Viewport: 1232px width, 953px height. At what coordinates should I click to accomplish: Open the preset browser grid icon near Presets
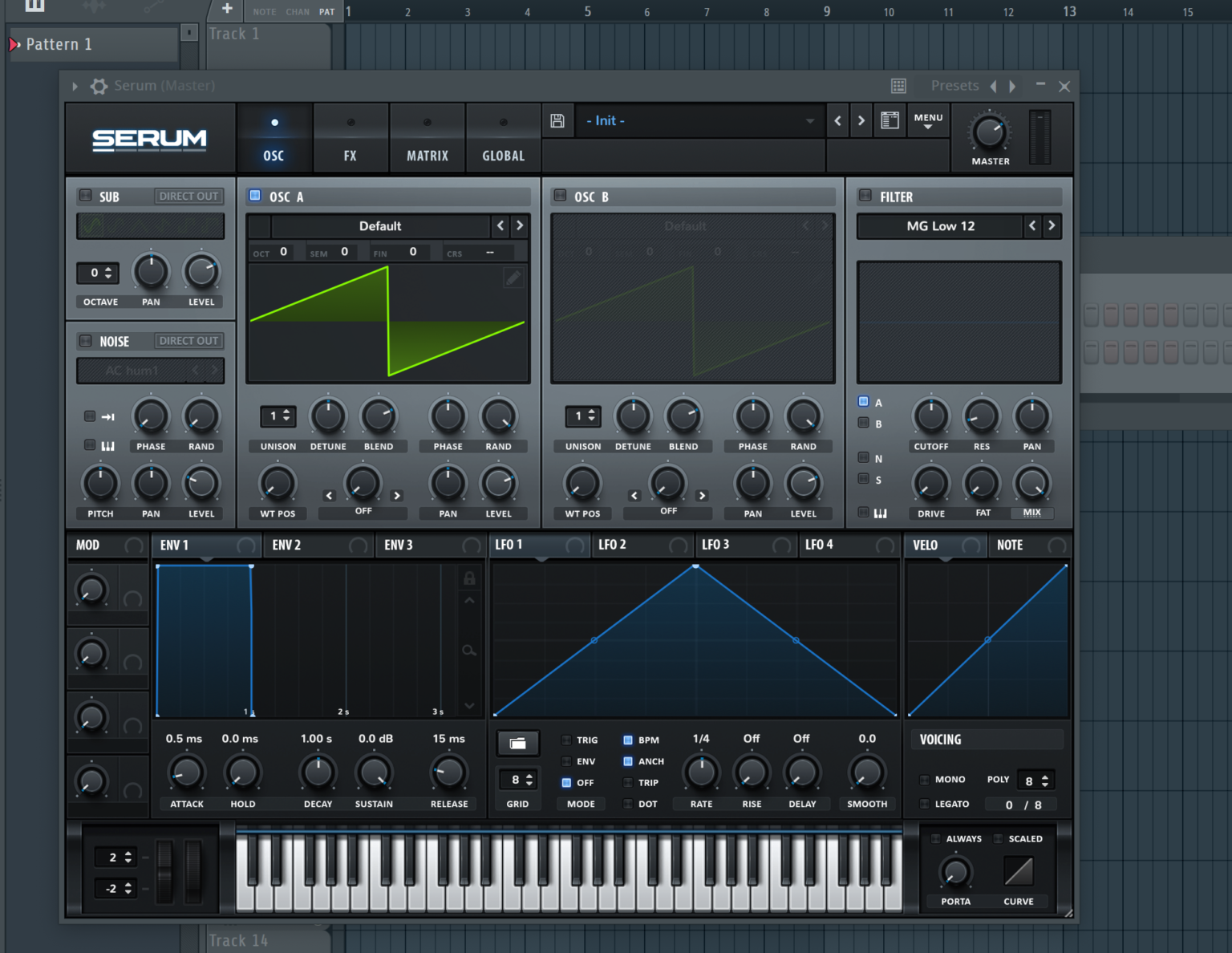click(x=898, y=86)
